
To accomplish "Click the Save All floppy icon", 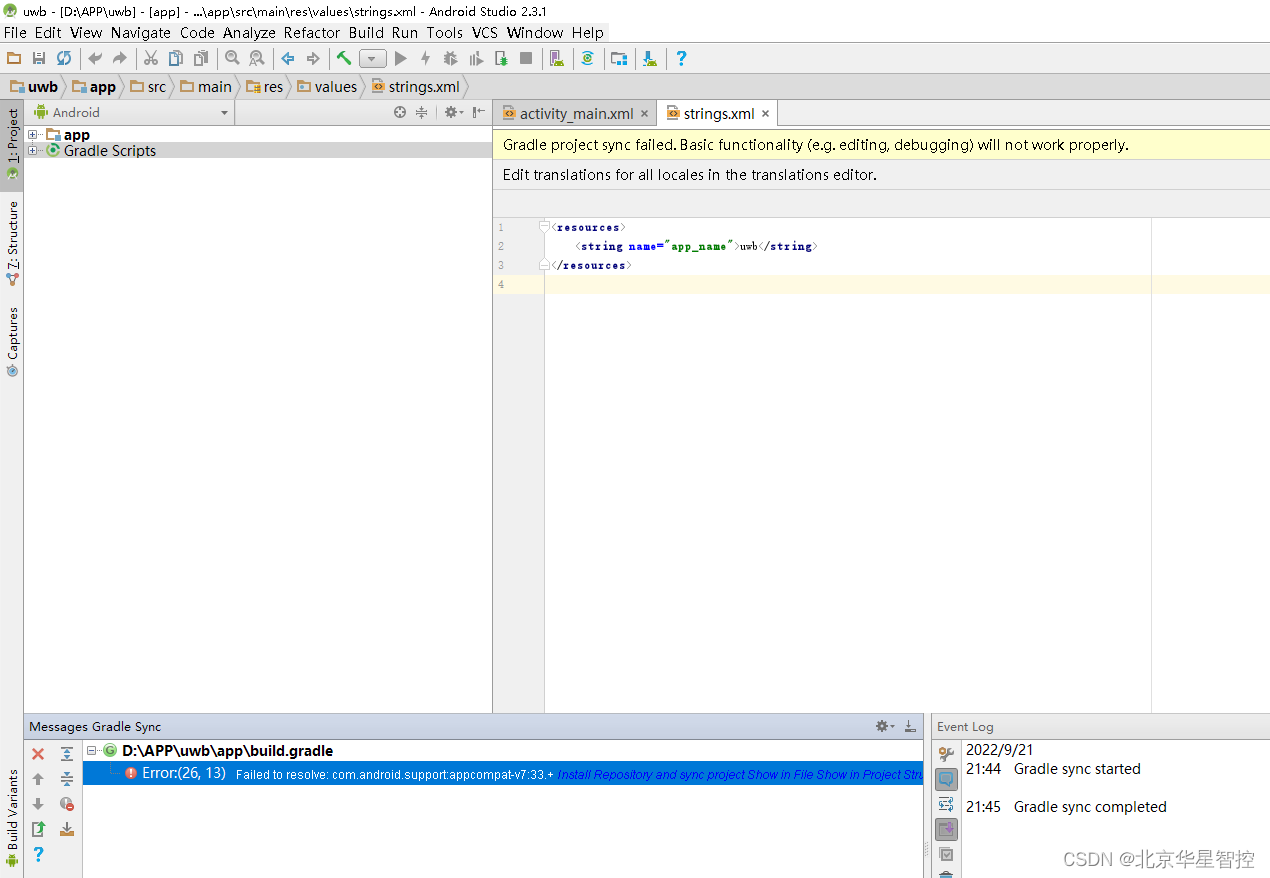I will (39, 59).
